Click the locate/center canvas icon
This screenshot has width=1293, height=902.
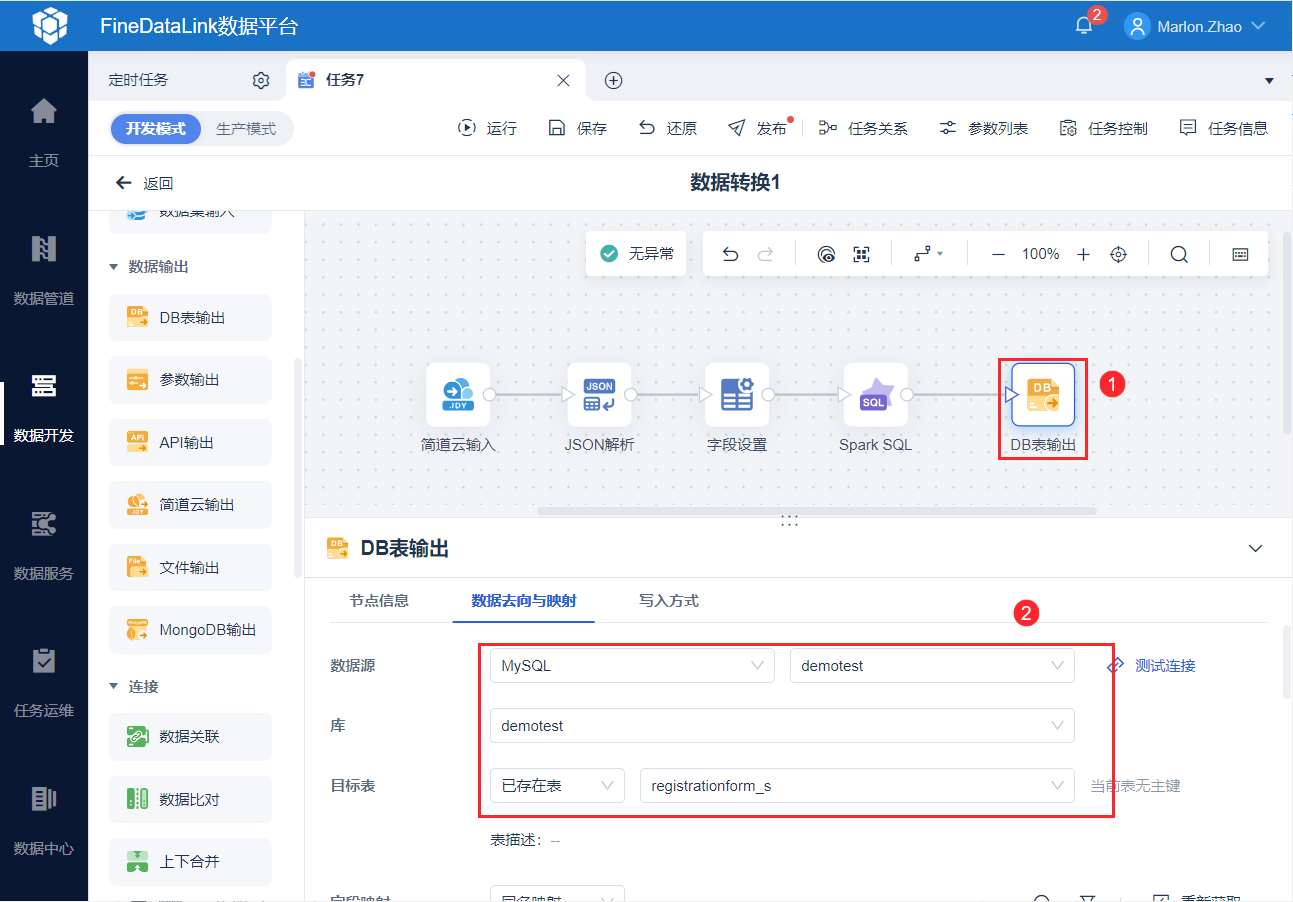click(1119, 254)
